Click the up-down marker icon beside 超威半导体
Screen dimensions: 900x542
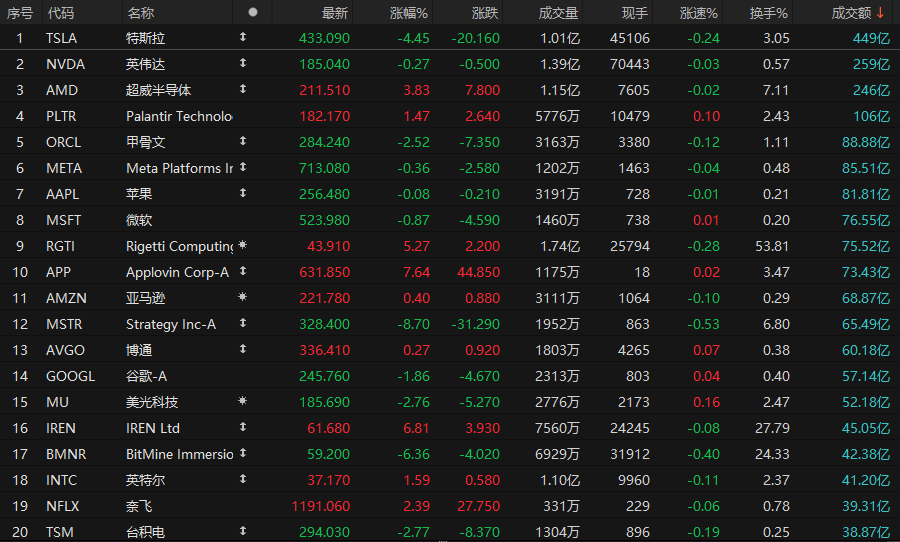click(x=243, y=89)
